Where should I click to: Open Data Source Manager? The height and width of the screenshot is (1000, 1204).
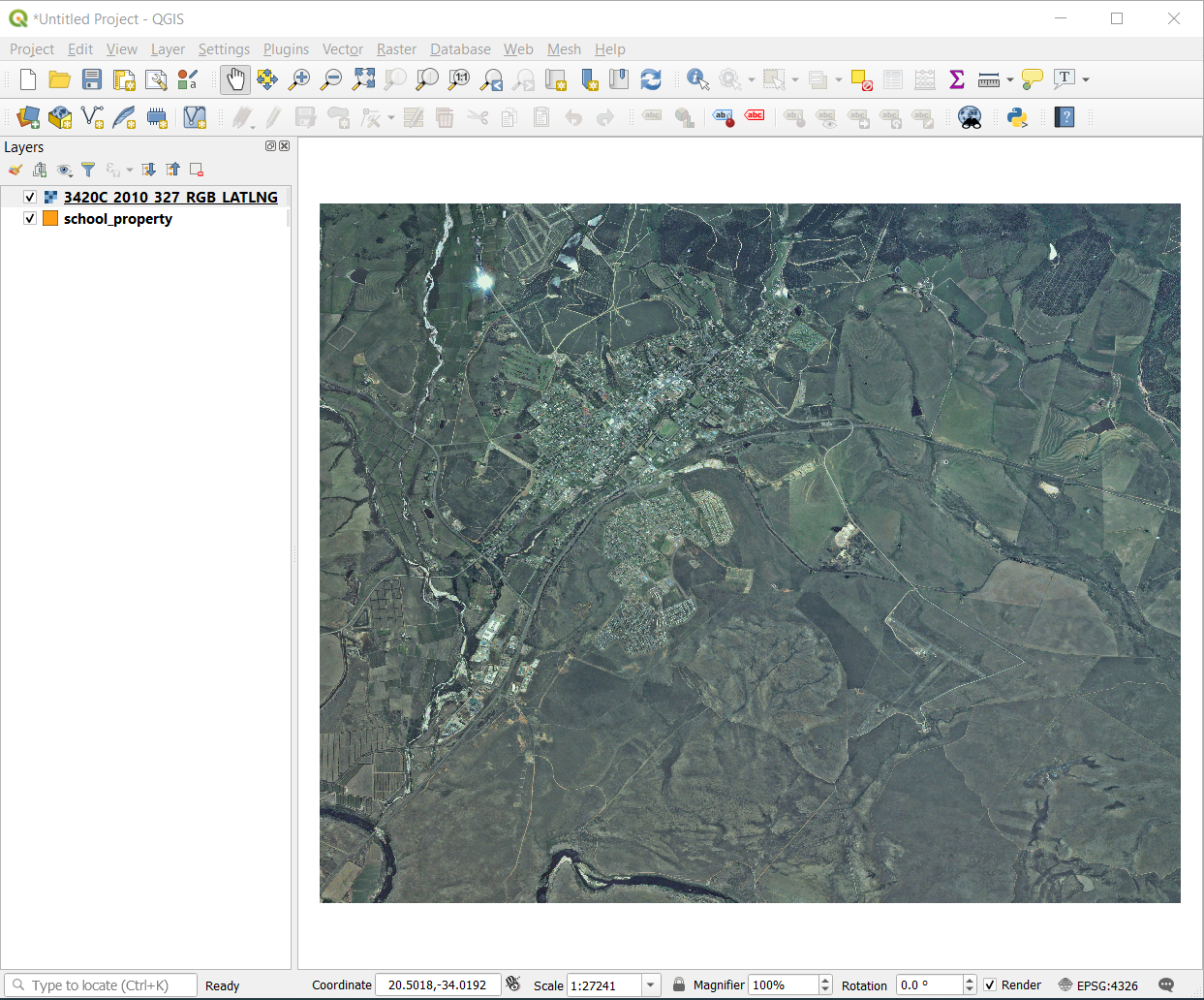point(28,117)
